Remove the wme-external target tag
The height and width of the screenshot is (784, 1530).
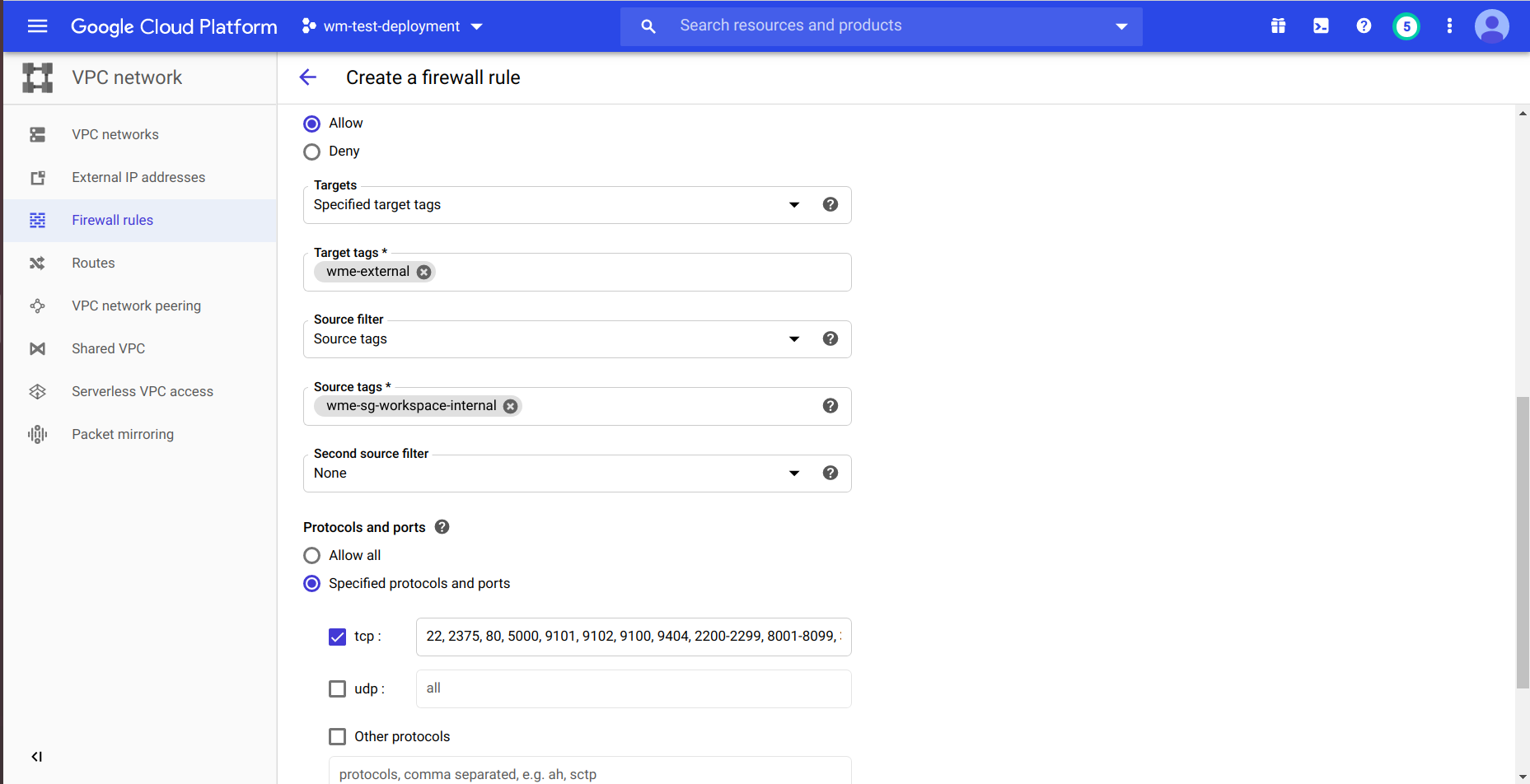pyautogui.click(x=423, y=272)
